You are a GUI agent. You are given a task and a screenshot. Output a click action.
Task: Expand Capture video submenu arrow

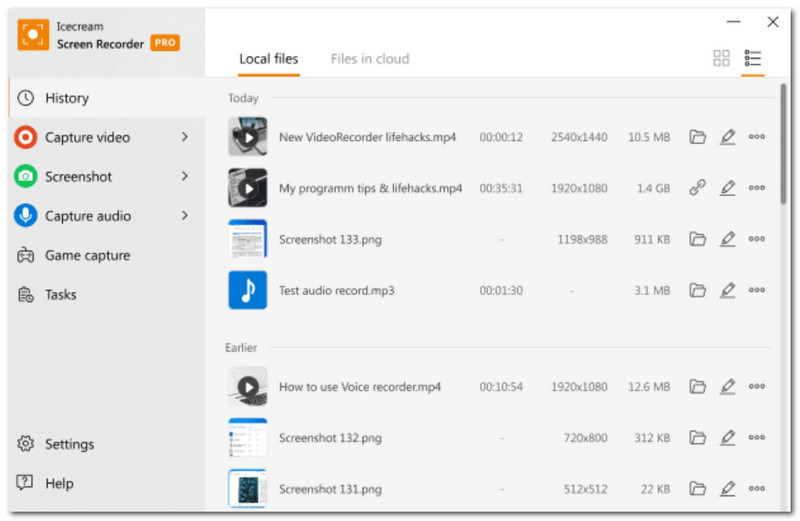[x=185, y=137]
